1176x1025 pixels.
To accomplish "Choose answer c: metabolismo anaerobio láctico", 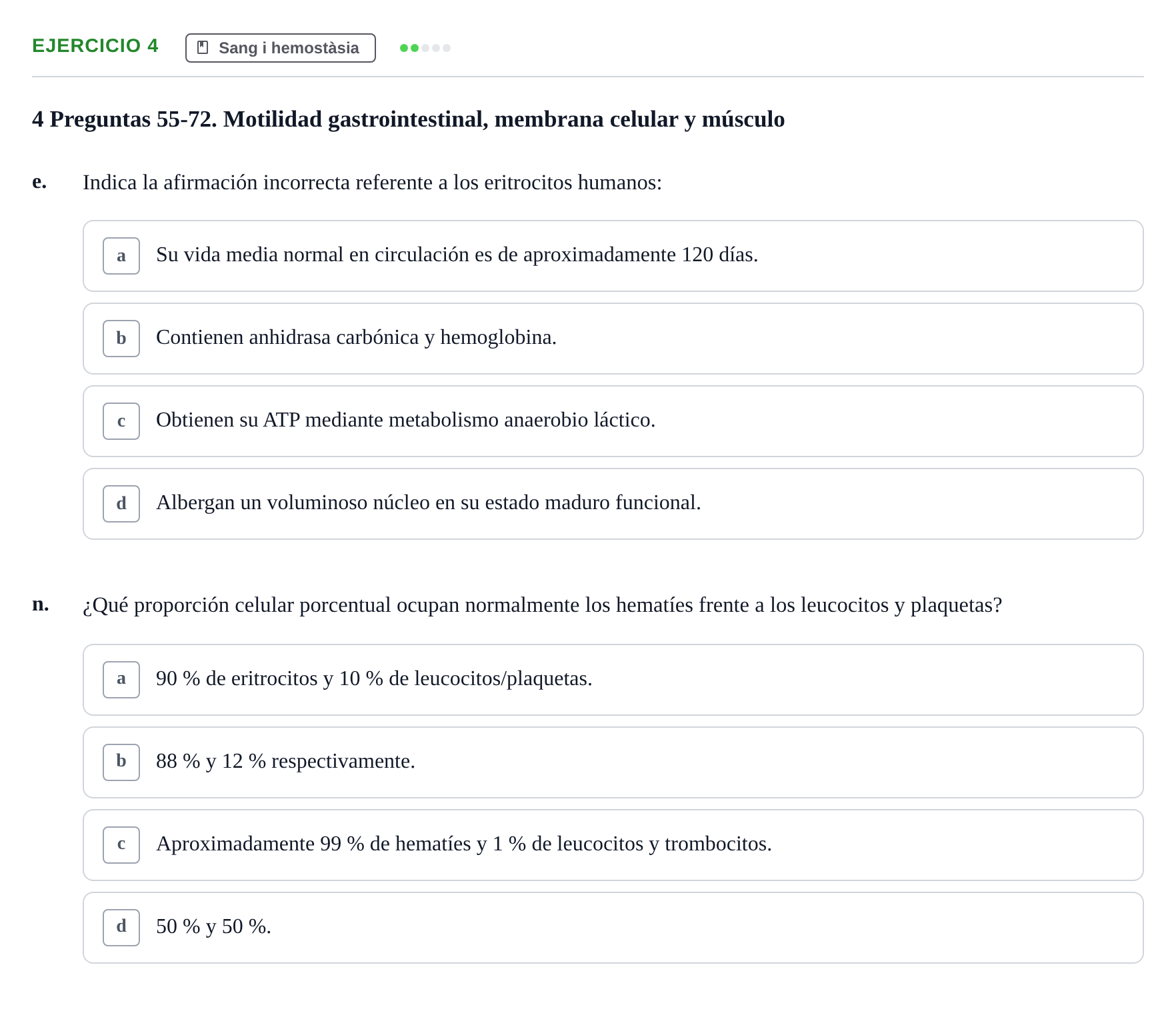I will pos(613,421).
